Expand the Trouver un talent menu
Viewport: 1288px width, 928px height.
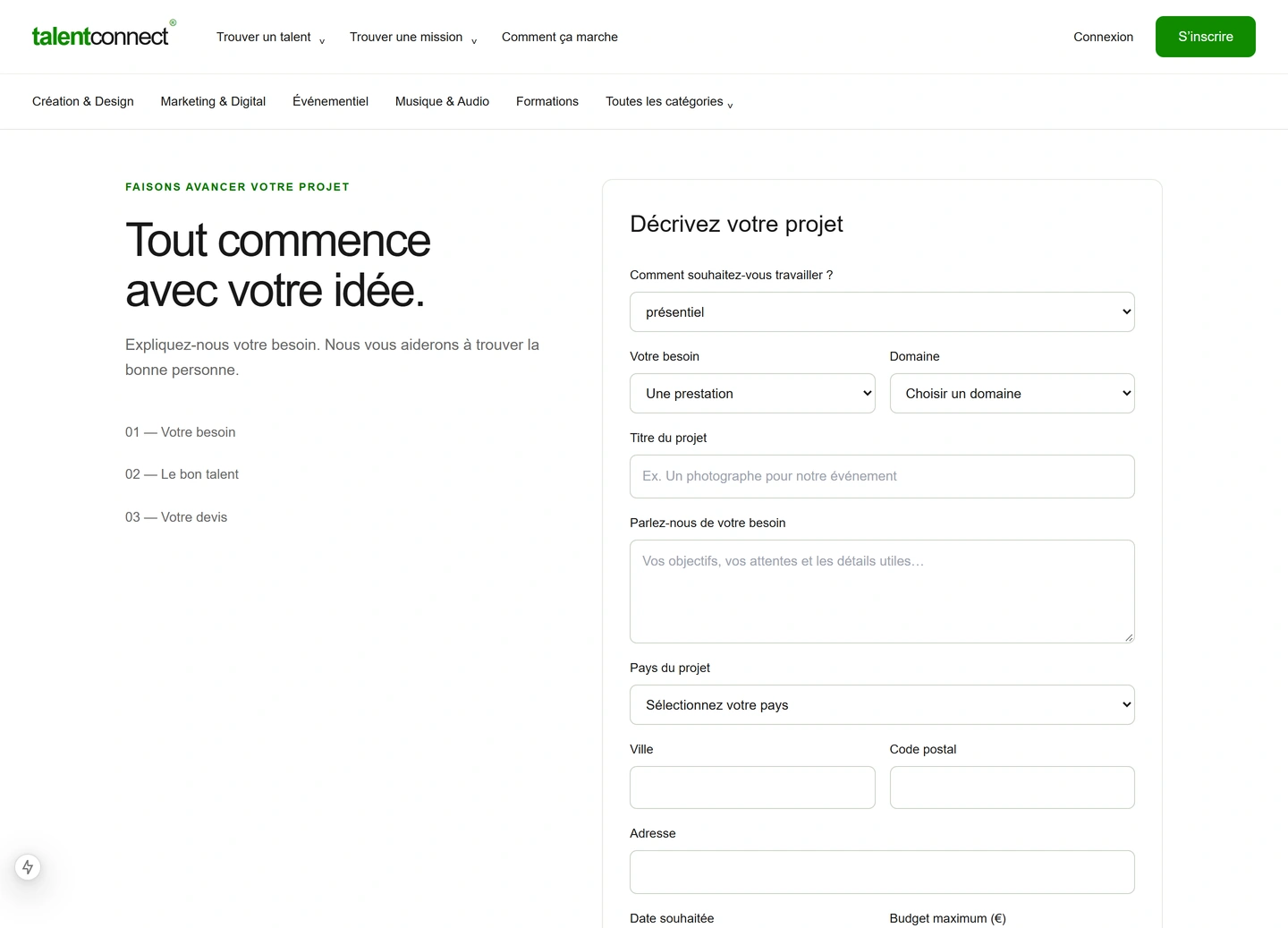[270, 37]
